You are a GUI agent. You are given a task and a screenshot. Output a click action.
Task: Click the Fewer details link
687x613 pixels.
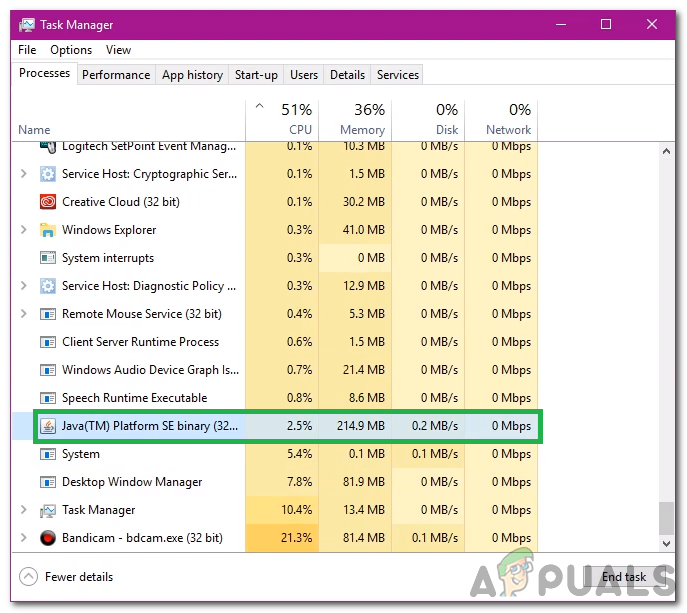coord(79,577)
